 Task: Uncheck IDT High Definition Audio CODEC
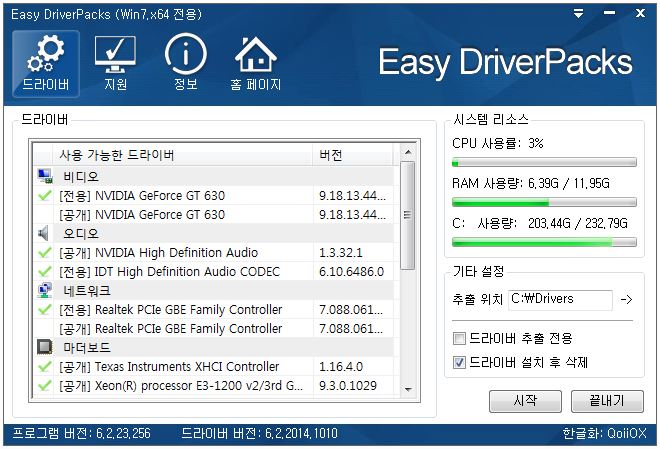point(44,271)
